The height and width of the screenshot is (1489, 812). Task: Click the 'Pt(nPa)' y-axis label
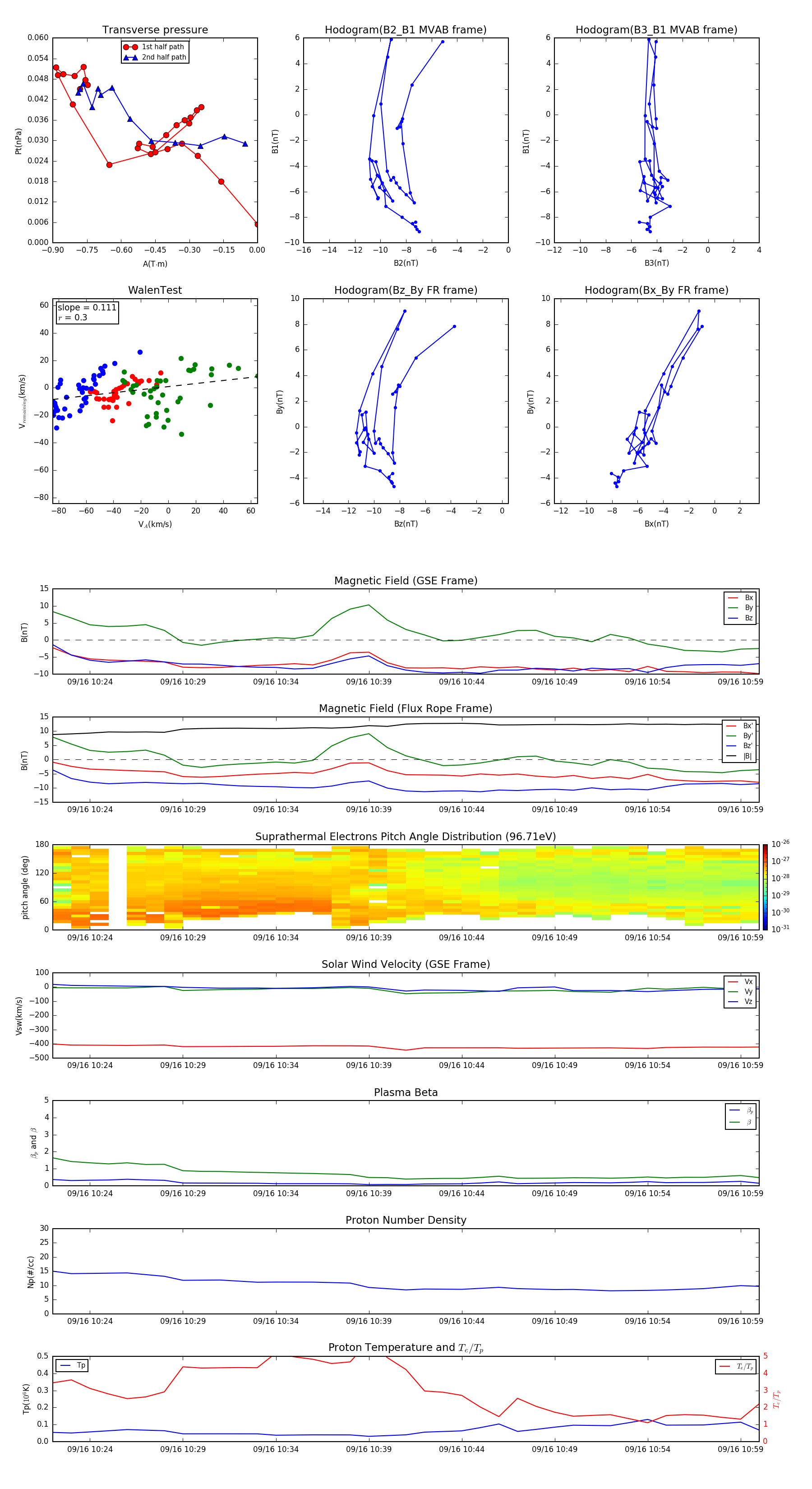coord(18,141)
